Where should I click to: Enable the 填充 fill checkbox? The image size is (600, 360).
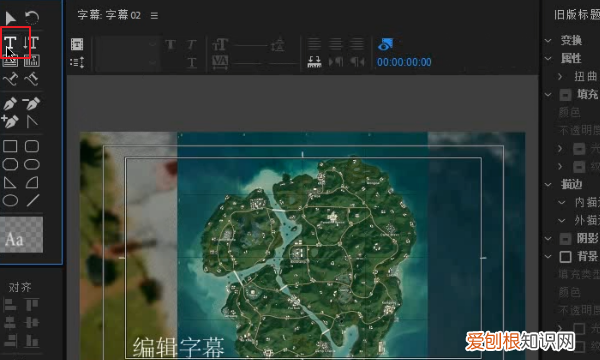565,94
